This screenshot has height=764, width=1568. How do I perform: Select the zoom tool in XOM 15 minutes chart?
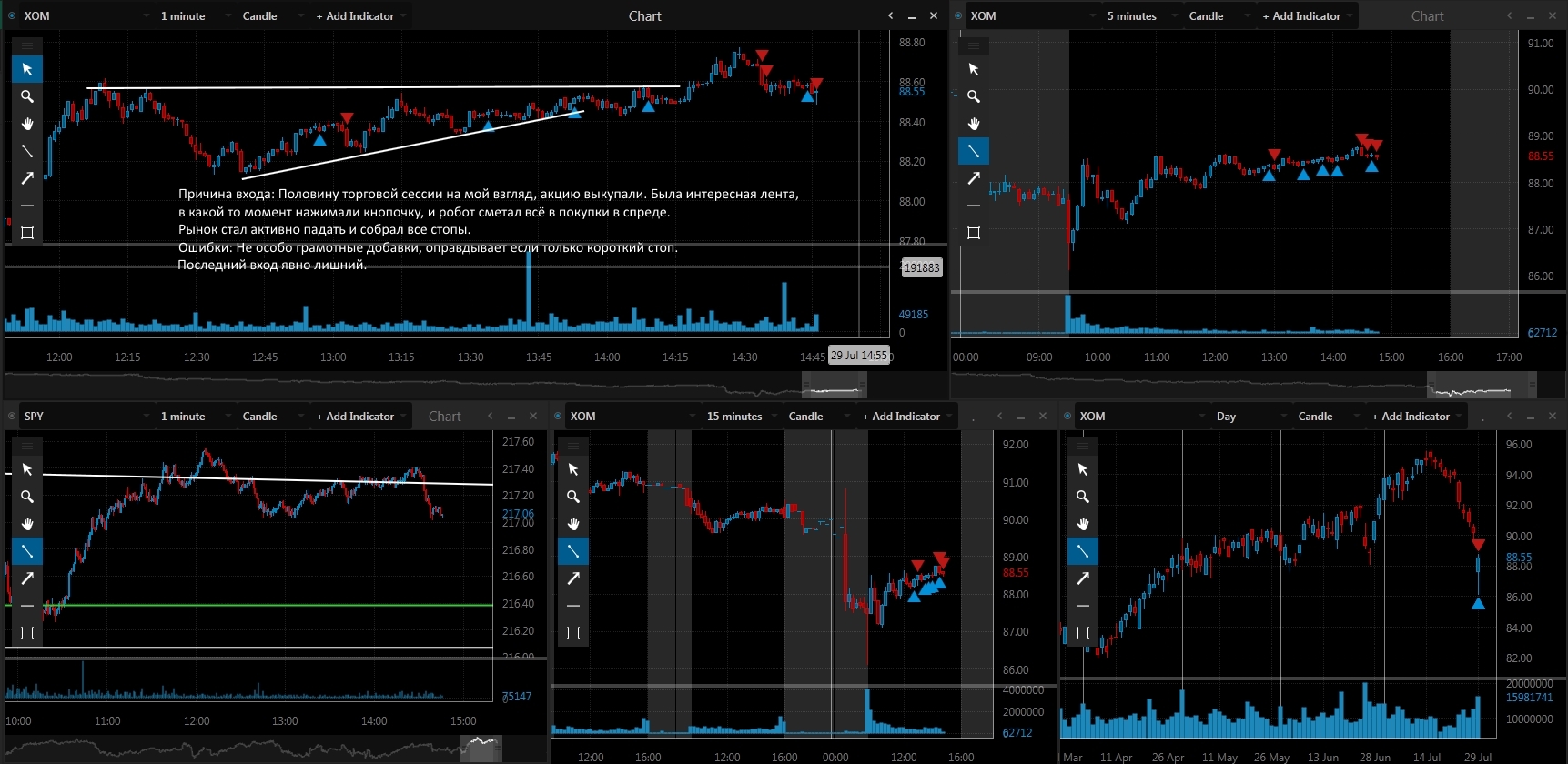click(x=573, y=497)
